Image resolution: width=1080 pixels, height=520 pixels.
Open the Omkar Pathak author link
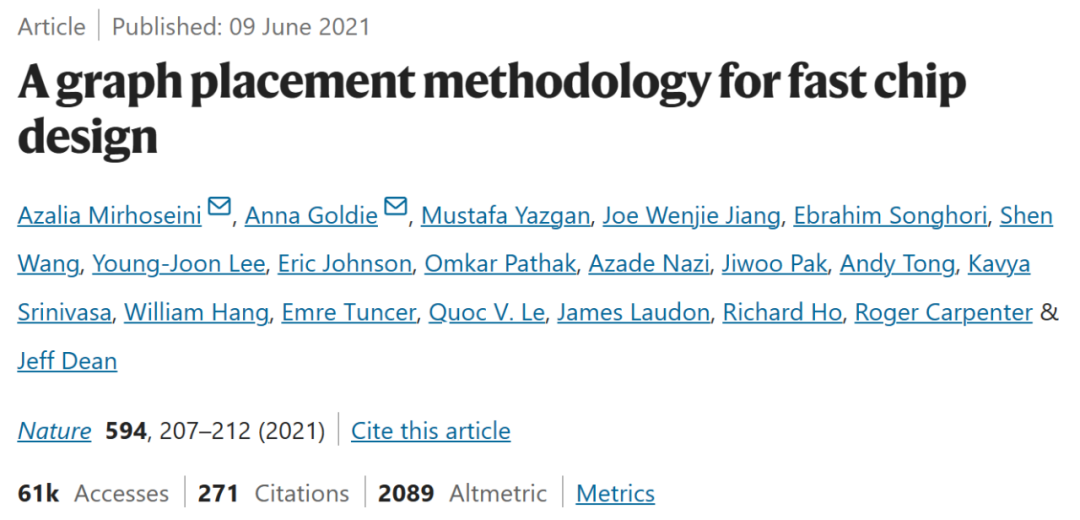(500, 264)
